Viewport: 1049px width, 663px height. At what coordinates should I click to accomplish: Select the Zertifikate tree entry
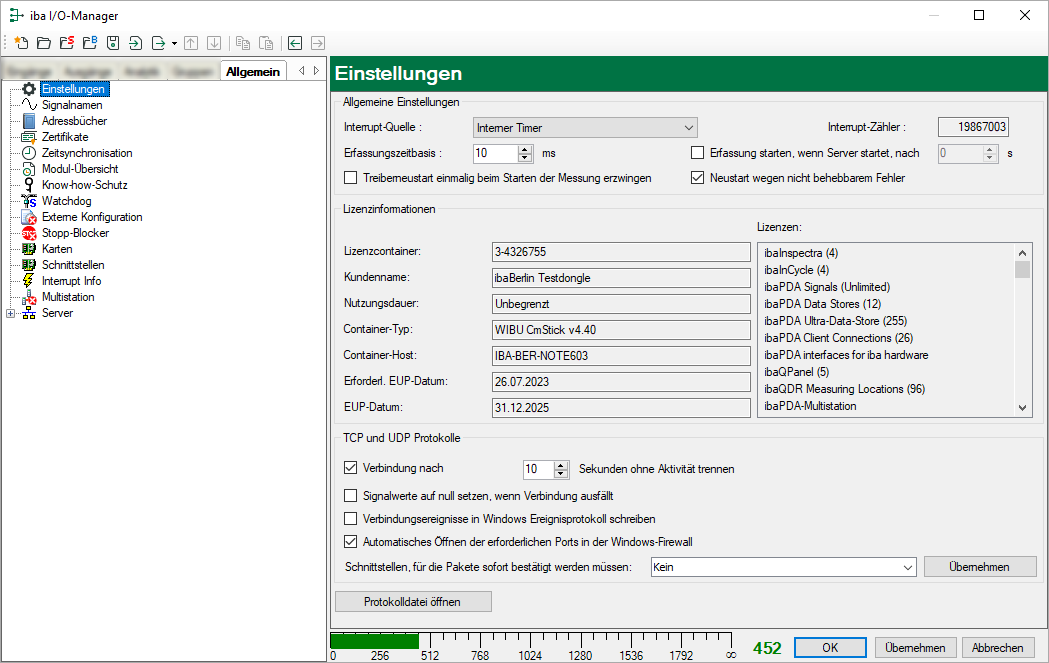tap(65, 137)
